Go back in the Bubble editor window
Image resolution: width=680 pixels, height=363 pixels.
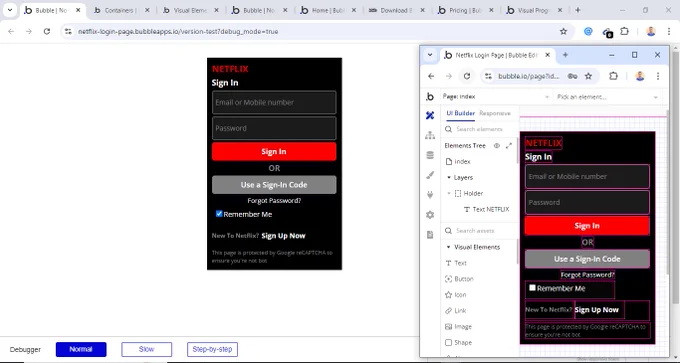click(x=431, y=76)
